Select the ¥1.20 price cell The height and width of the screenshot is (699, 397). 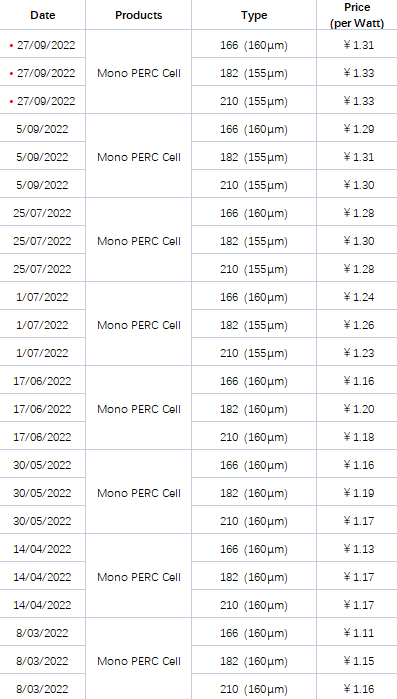click(359, 409)
